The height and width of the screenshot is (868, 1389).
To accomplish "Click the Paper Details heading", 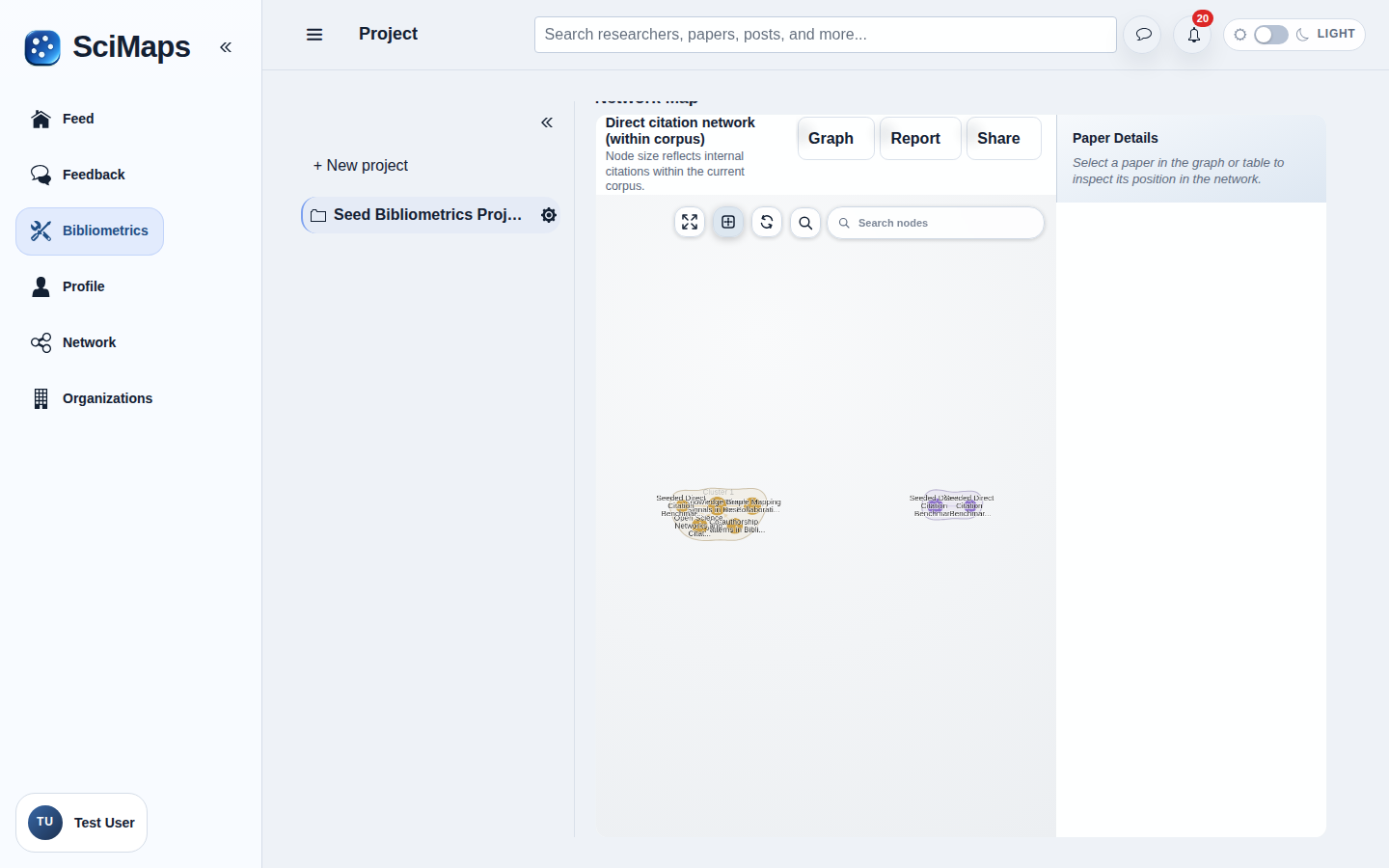I will (1115, 138).
